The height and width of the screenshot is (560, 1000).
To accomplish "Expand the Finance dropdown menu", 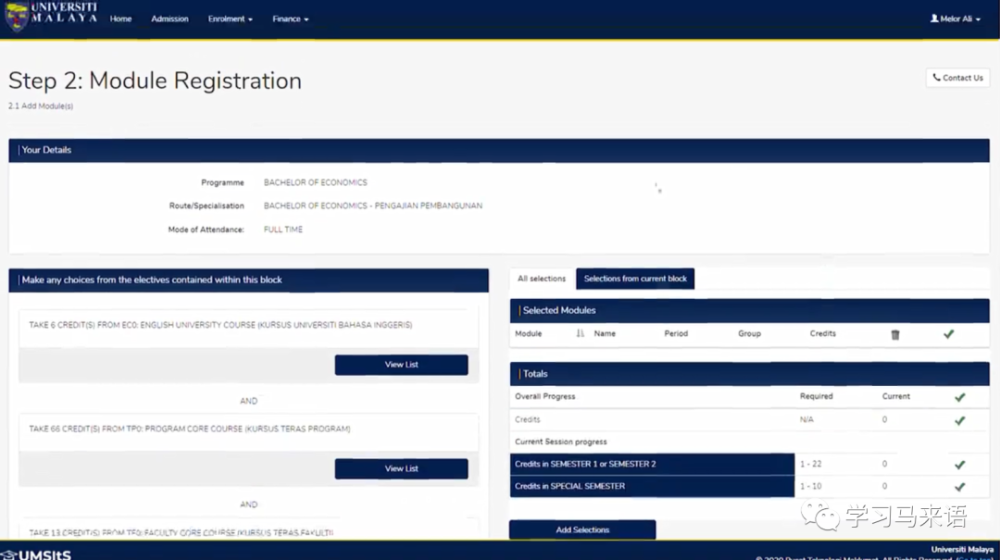I will (x=290, y=19).
